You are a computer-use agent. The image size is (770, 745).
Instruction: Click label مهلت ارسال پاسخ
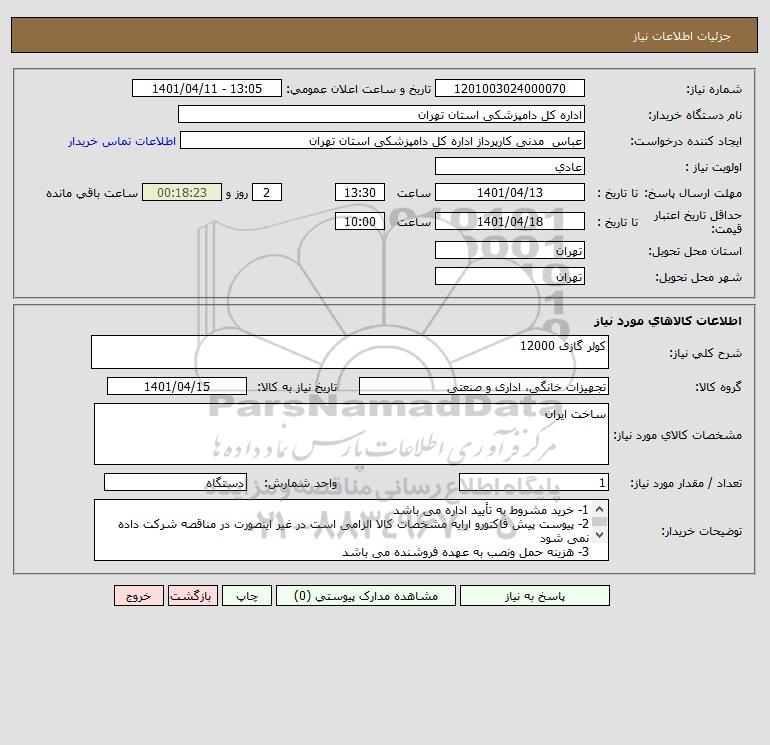[x=692, y=193]
